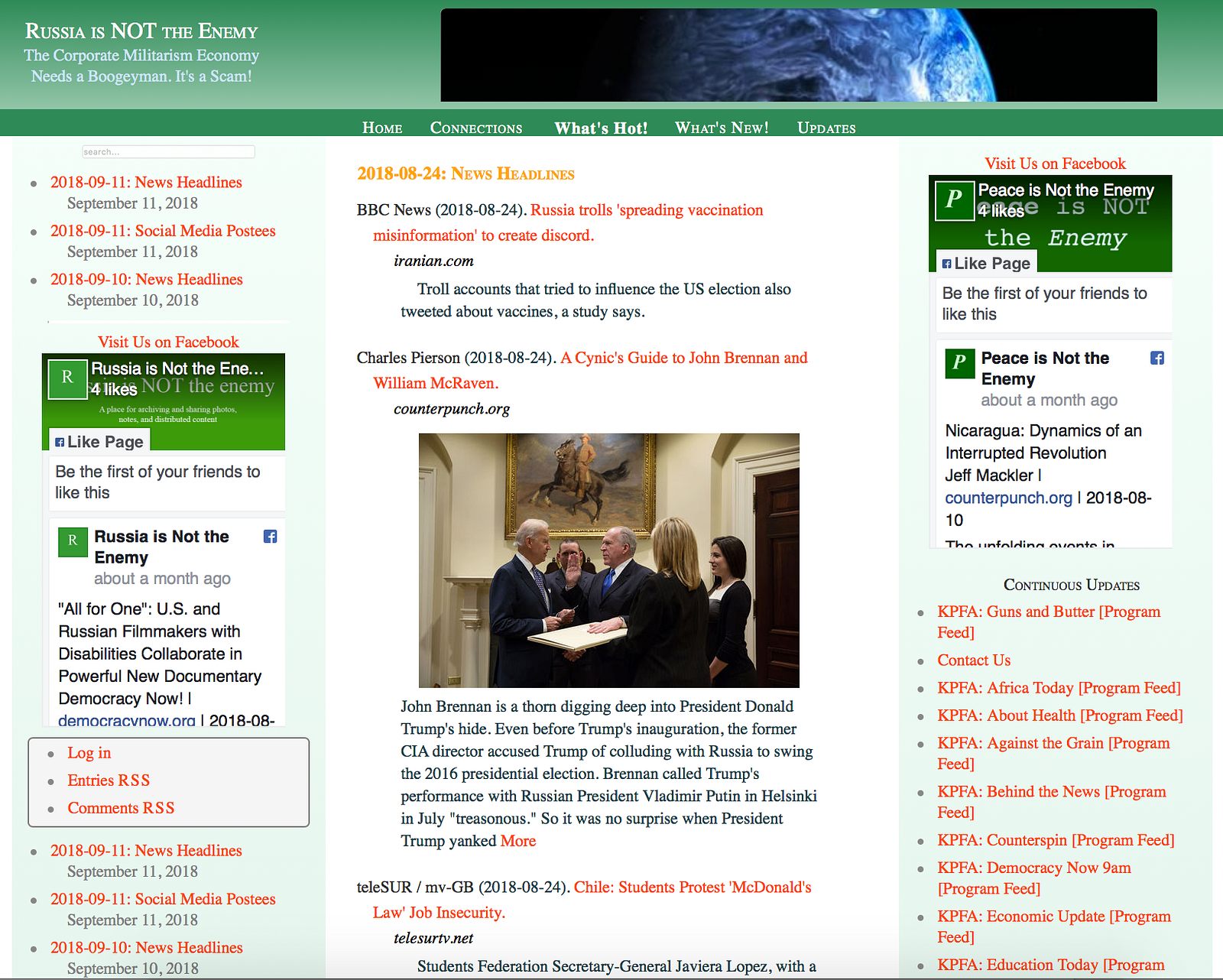Open the Peace is Not the Enemy banner page title

pos(1066,190)
